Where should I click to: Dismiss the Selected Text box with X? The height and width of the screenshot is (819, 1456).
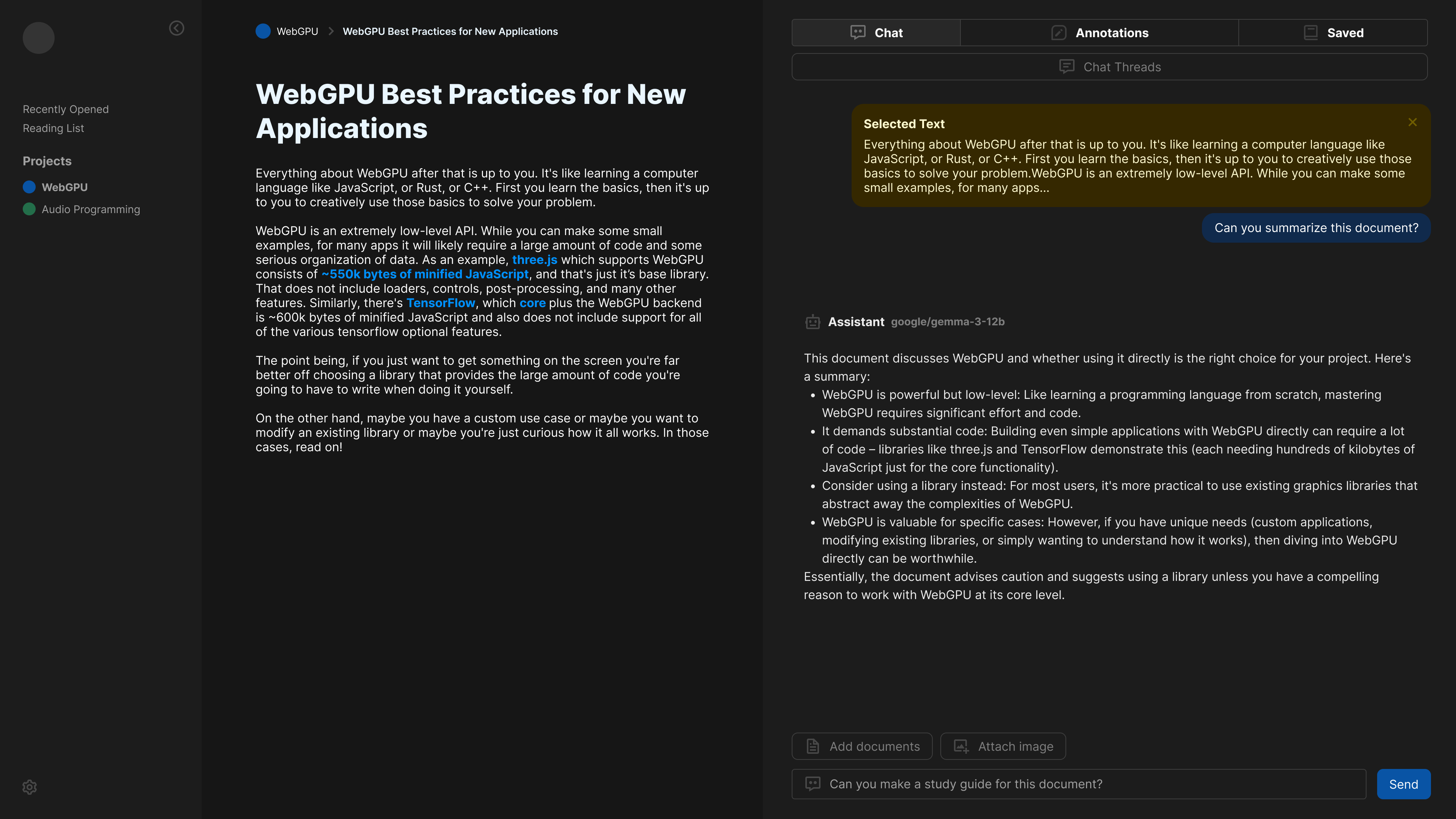coord(1412,122)
